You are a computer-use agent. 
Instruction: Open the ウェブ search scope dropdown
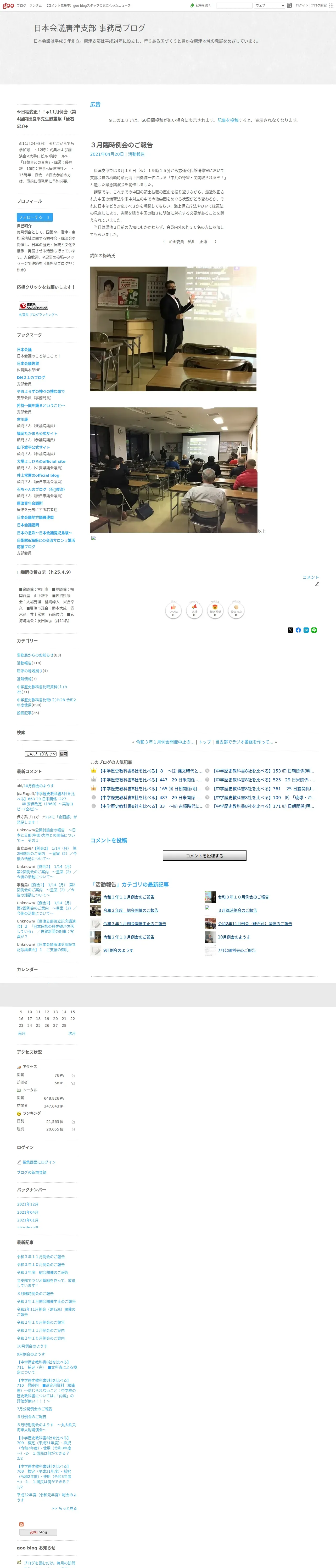coord(270,5)
